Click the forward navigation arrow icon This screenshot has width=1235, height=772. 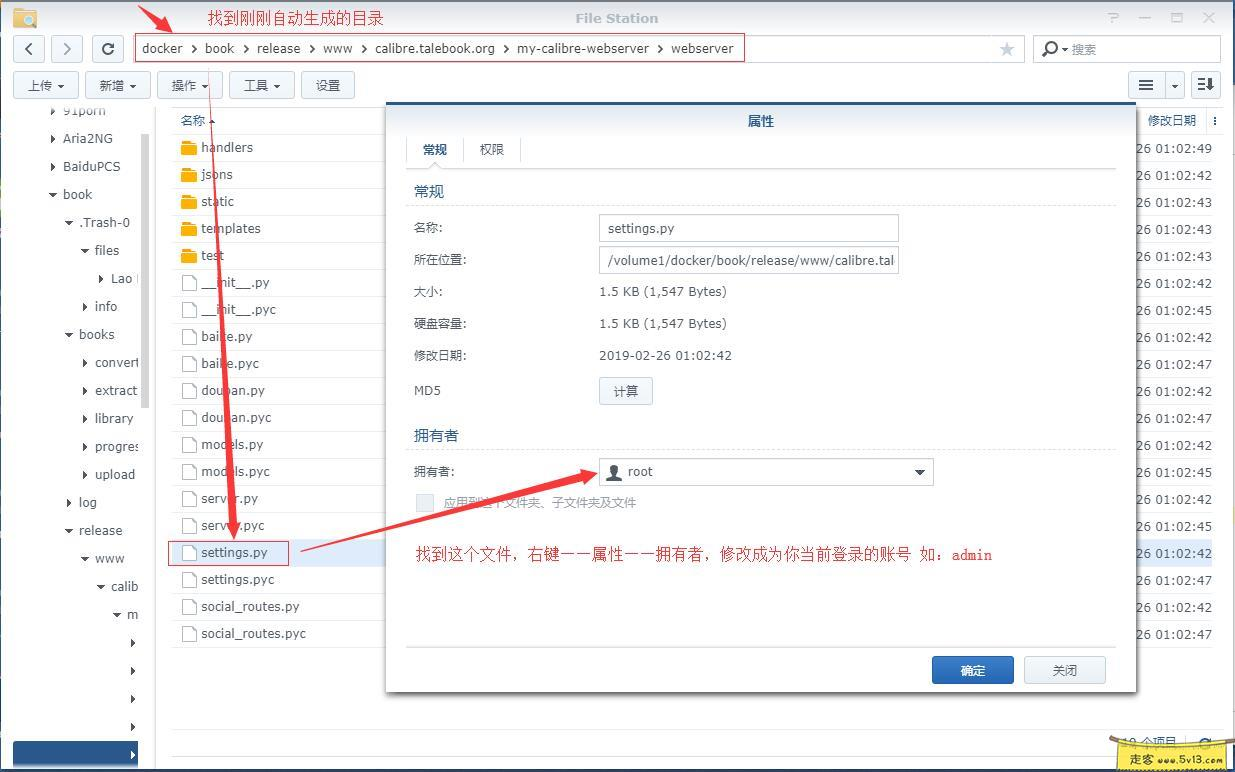[66, 48]
